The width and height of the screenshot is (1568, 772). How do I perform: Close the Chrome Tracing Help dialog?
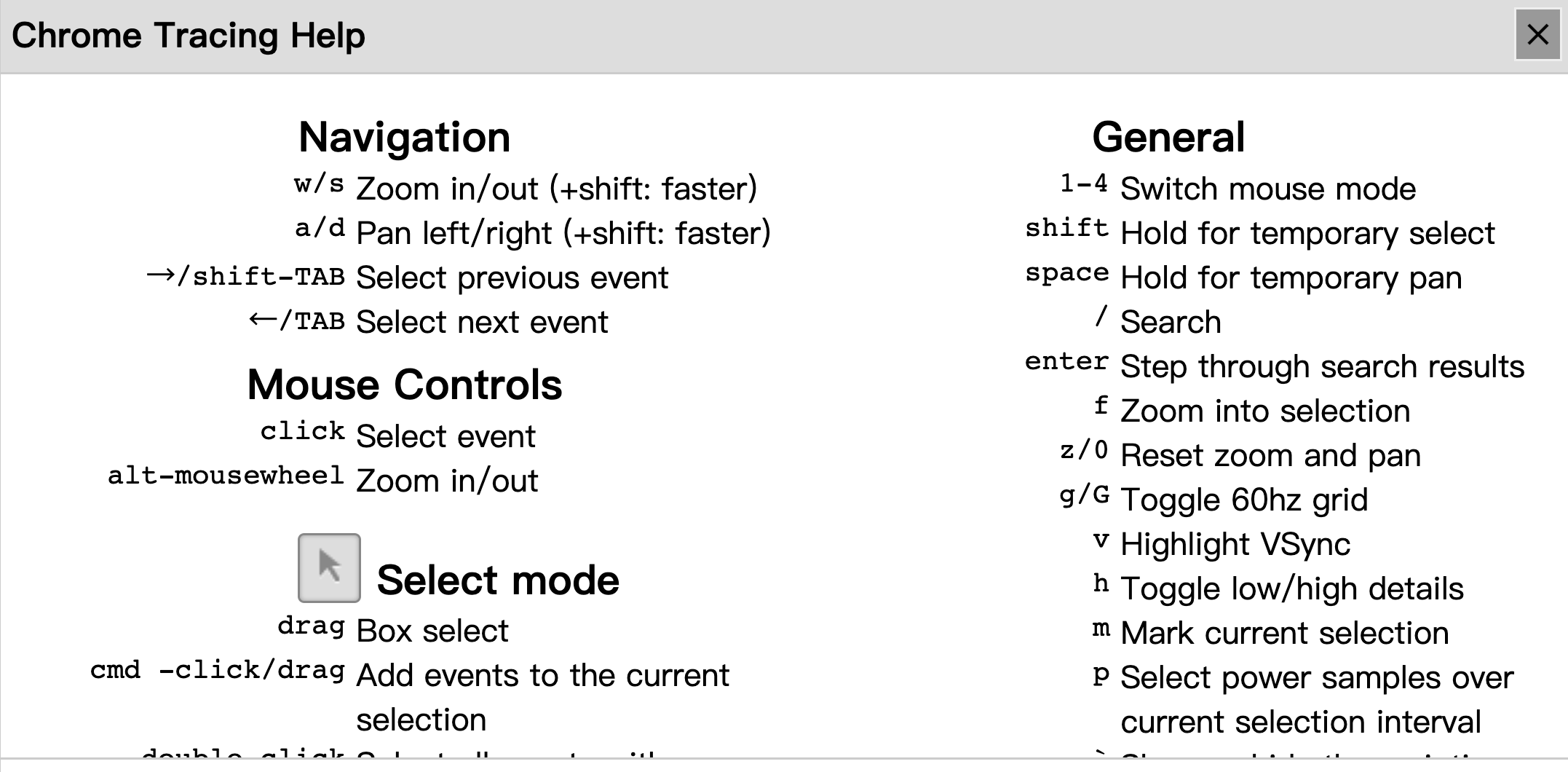1537,35
